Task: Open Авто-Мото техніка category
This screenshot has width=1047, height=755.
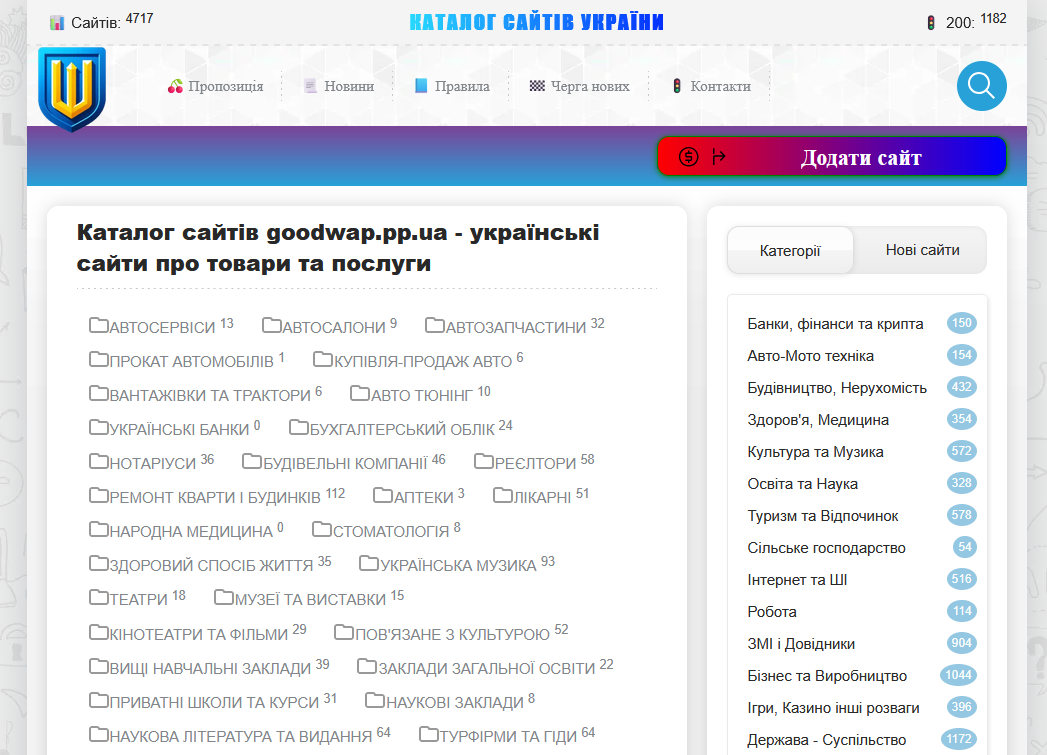Action: point(811,356)
